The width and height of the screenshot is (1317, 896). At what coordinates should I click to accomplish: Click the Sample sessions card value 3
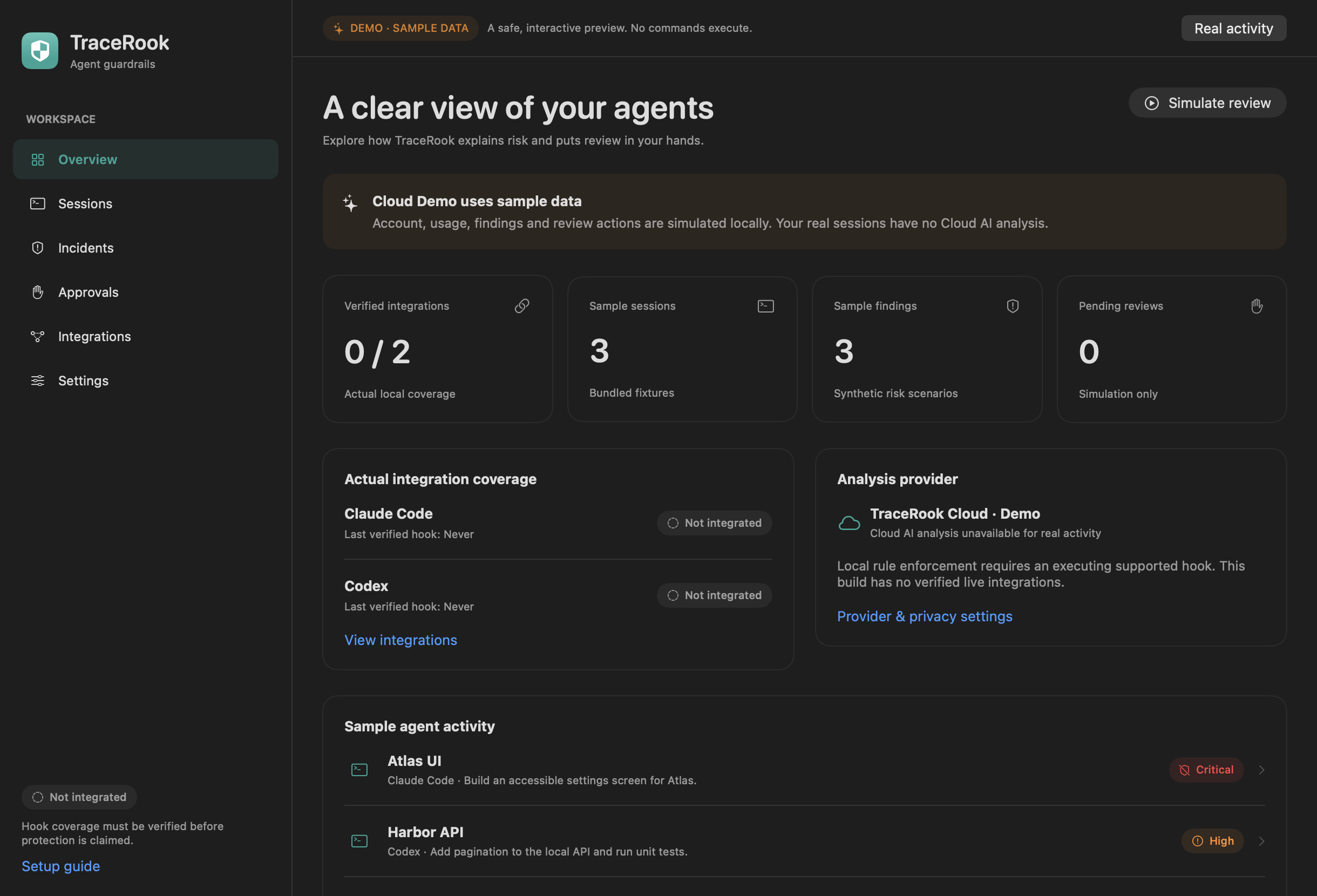[600, 351]
